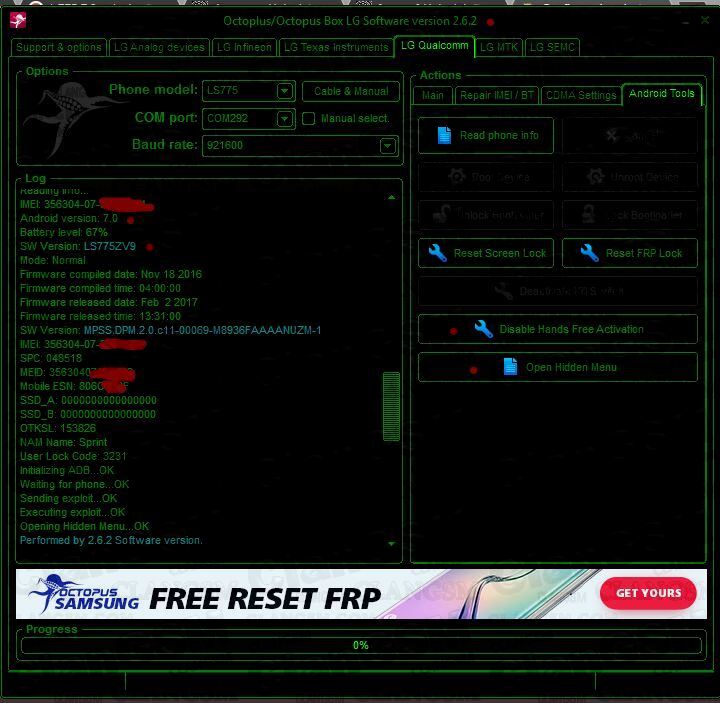This screenshot has width=720, height=703.
Task: Click the 'SSD_B: 0000000000000000' log line
Action: click(88, 415)
